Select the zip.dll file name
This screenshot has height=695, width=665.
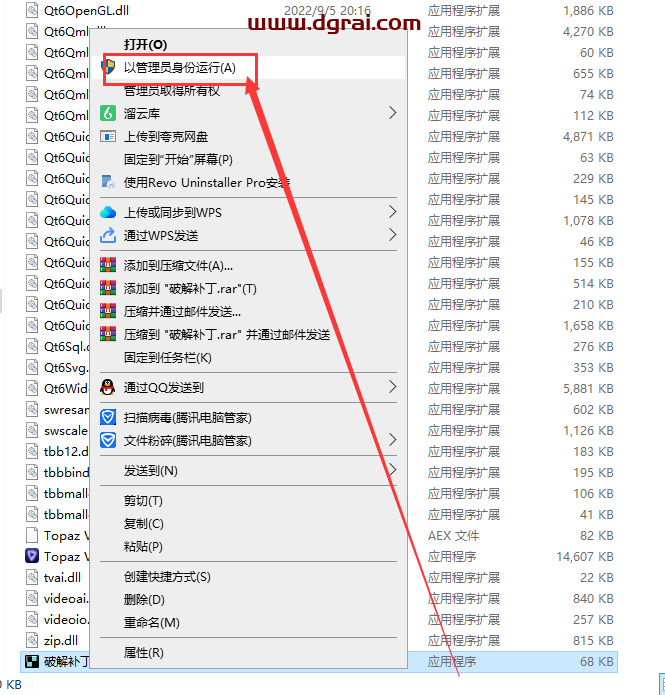click(61, 640)
